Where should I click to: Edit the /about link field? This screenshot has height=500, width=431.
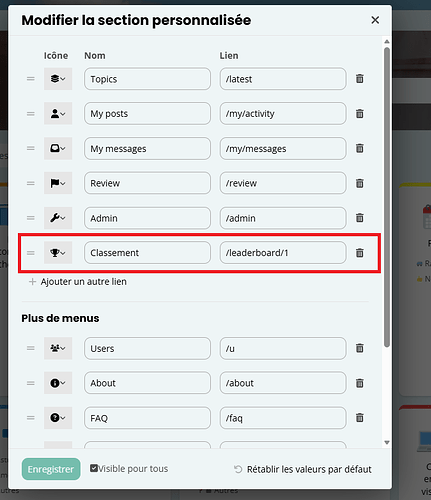(x=283, y=383)
